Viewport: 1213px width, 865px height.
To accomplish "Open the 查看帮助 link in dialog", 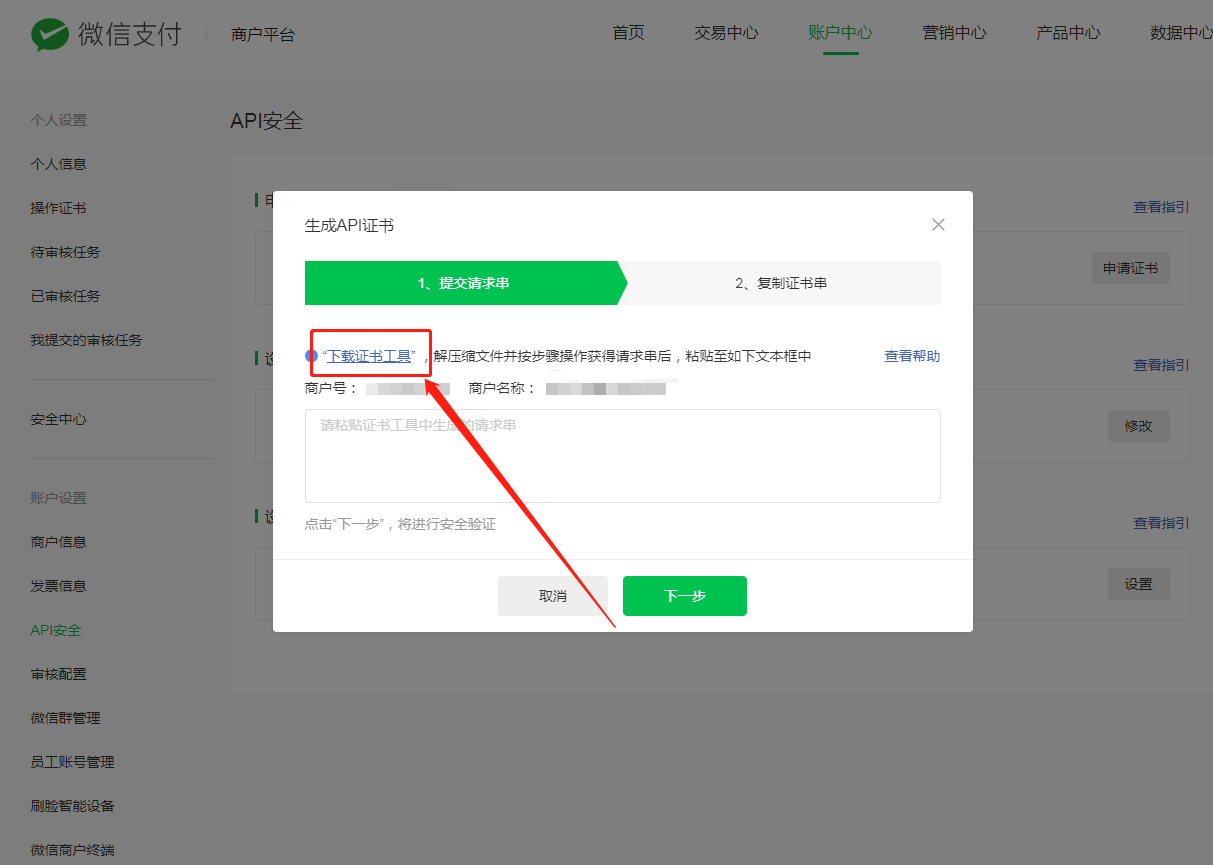I will click(911, 356).
